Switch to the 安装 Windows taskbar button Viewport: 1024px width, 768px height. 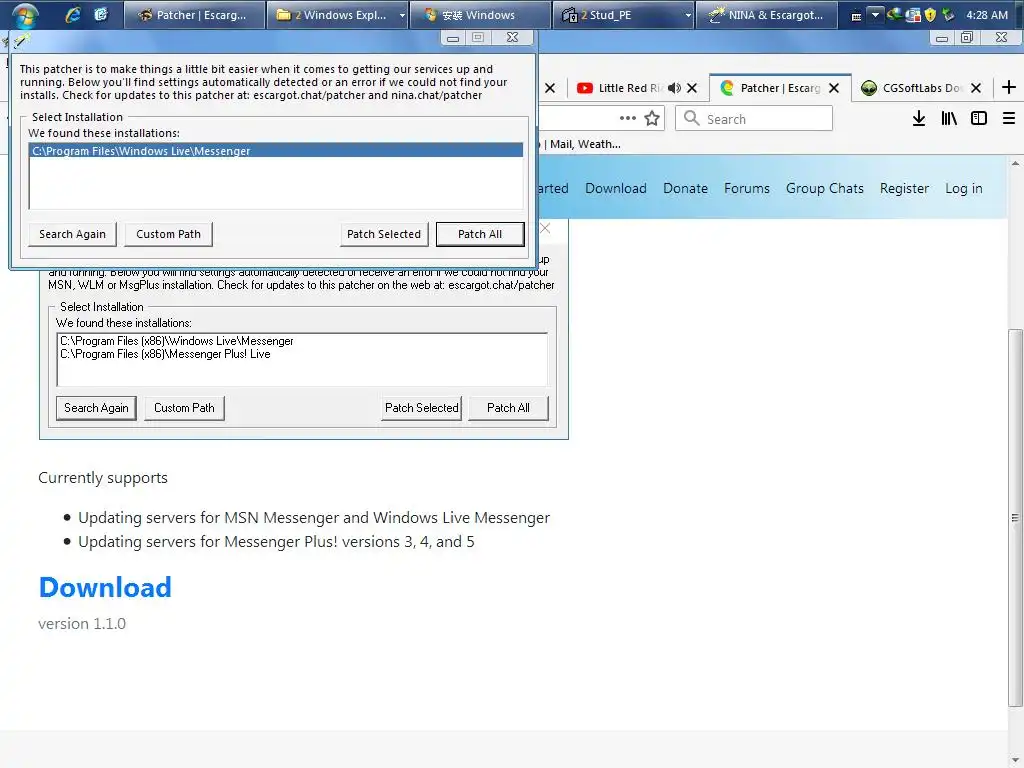tap(479, 15)
